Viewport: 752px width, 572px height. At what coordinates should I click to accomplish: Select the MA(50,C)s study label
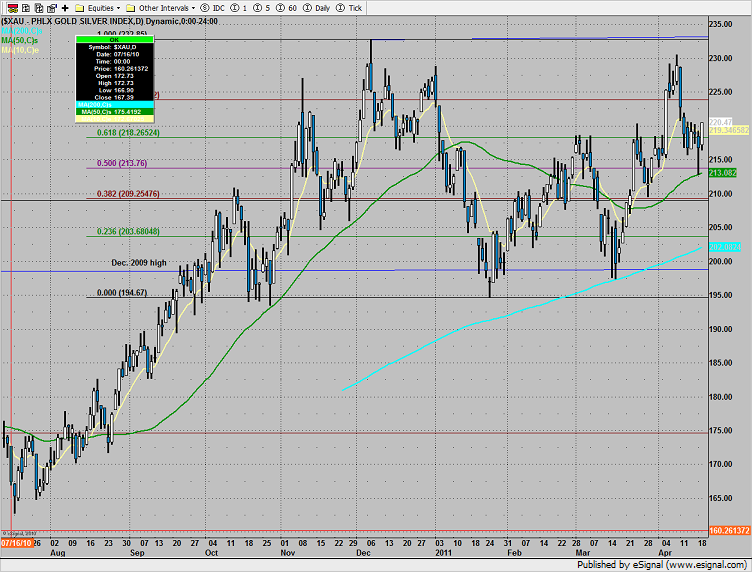click(x=20, y=41)
